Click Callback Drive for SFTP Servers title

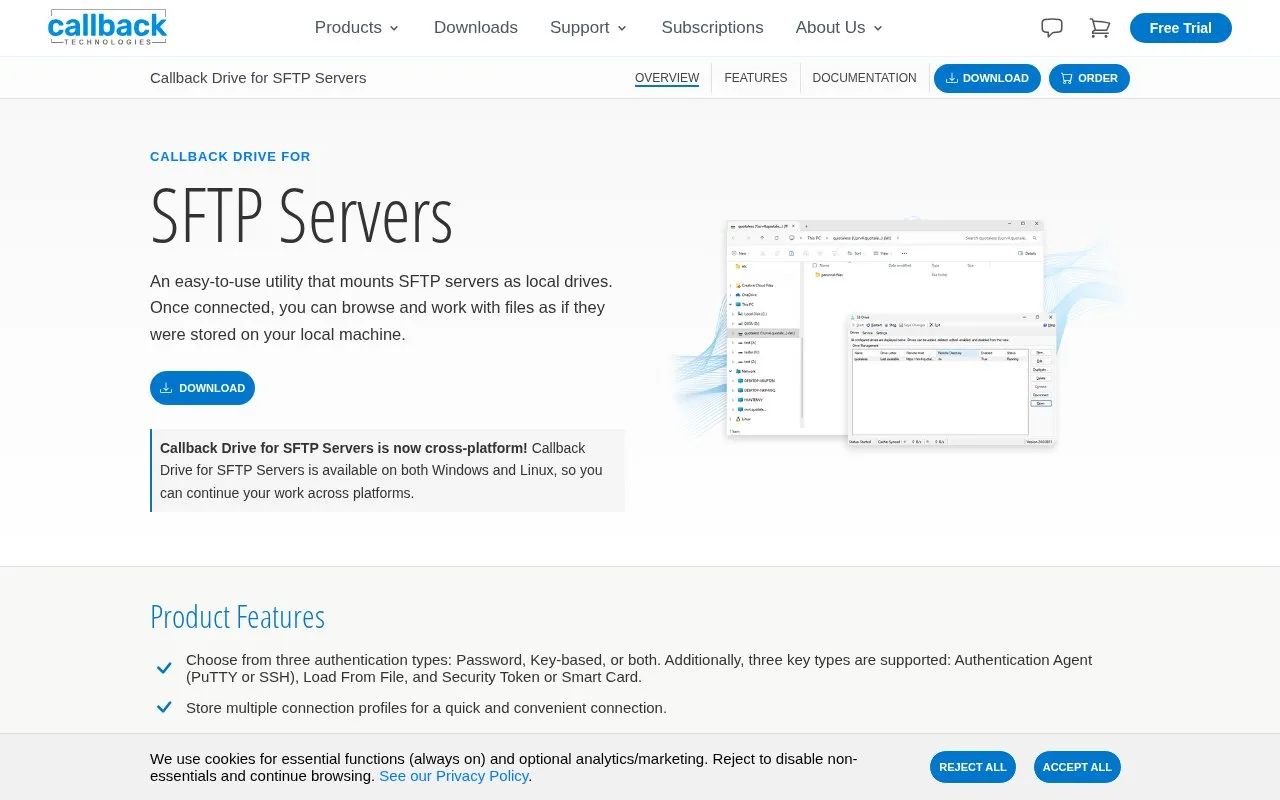pyautogui.click(x=258, y=78)
